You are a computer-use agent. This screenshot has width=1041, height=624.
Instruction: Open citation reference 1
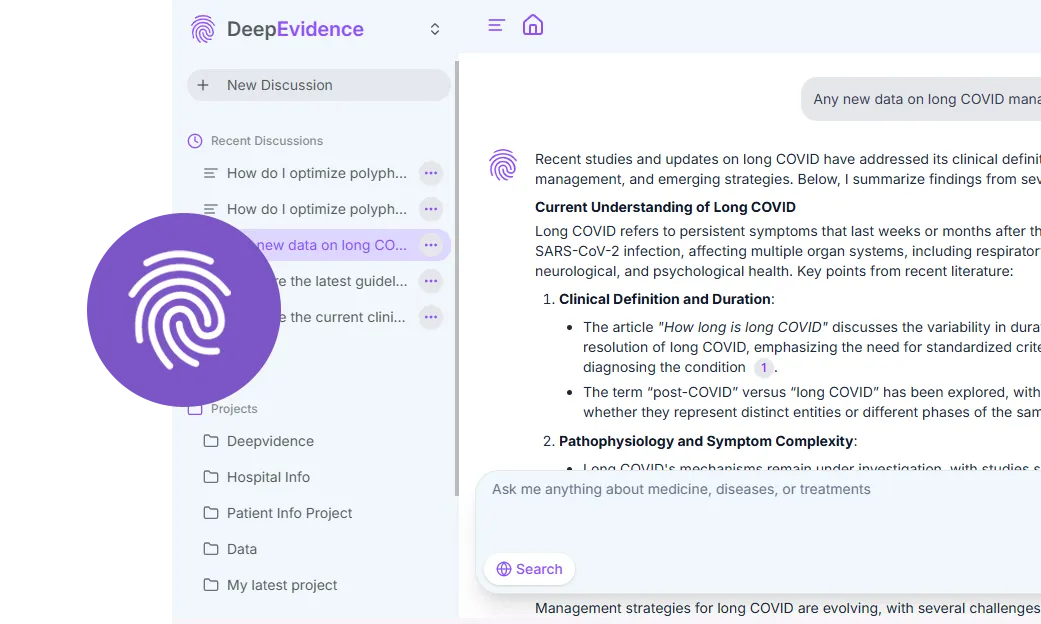pyautogui.click(x=763, y=367)
